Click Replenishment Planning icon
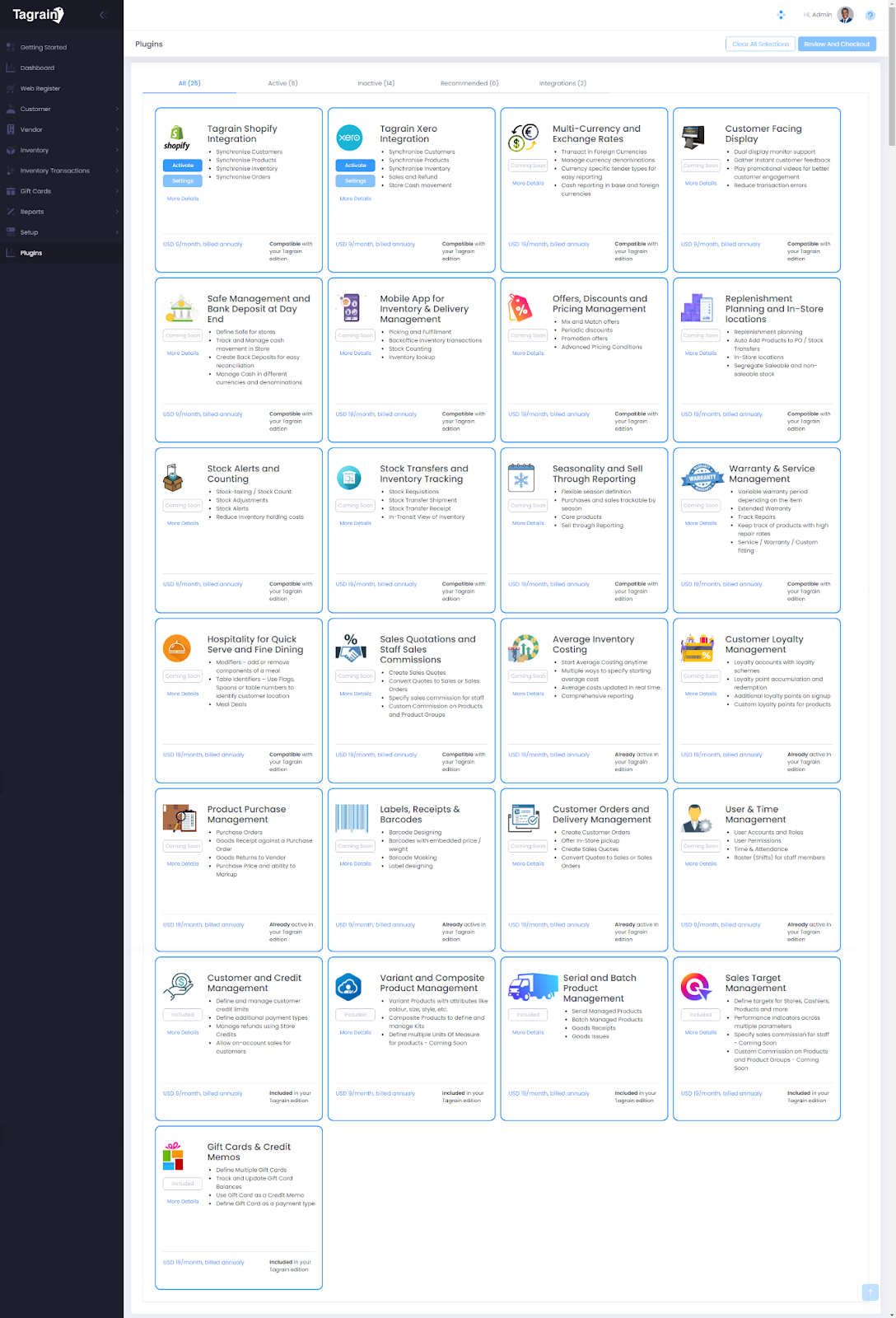The width and height of the screenshot is (896, 1318). [x=697, y=308]
